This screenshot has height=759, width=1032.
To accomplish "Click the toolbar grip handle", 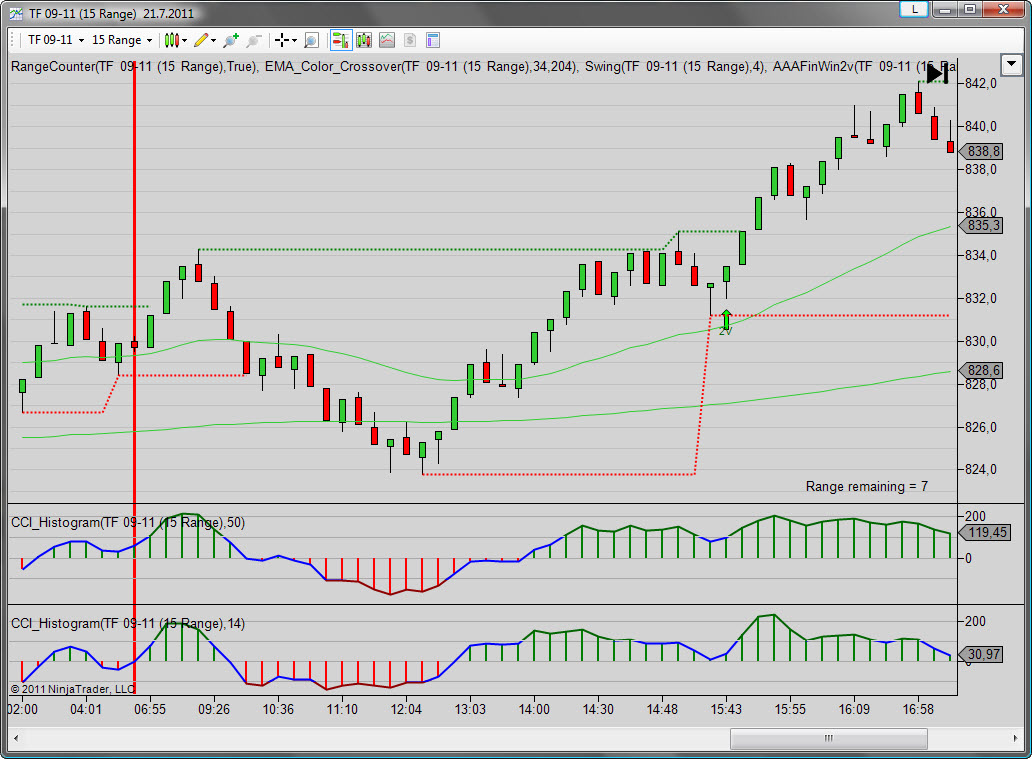I will (x=14, y=40).
